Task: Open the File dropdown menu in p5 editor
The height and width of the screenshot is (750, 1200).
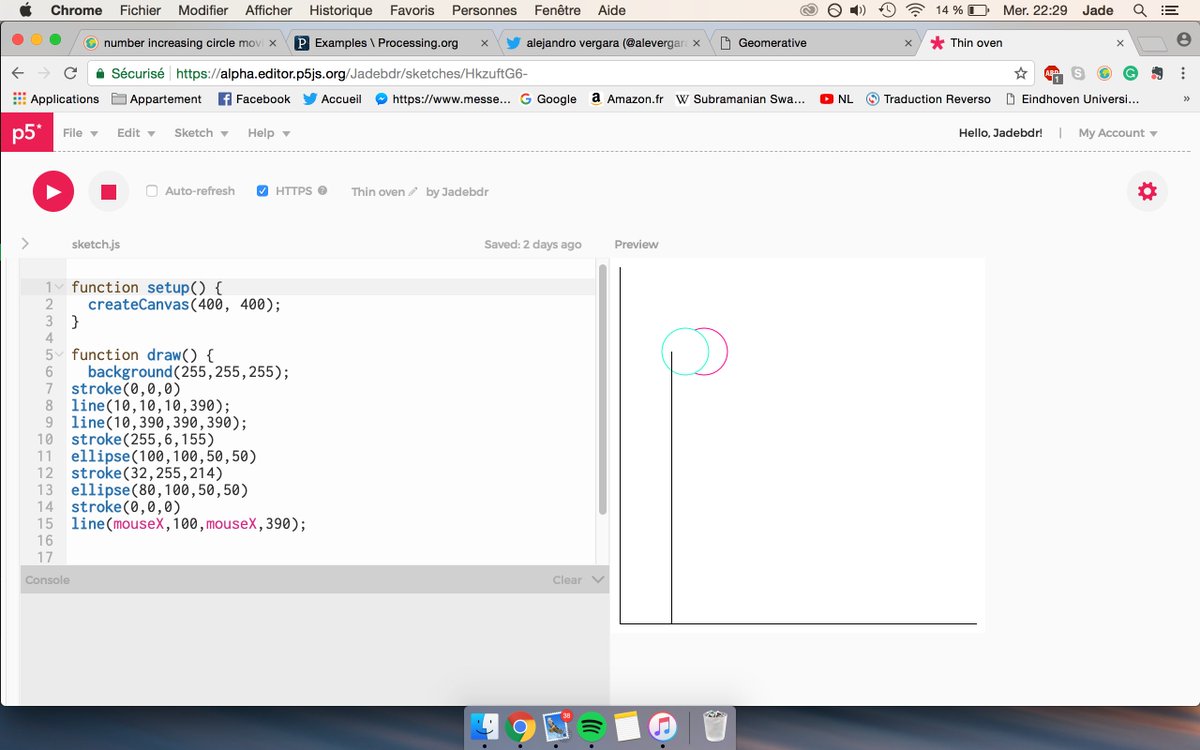Action: tap(80, 133)
